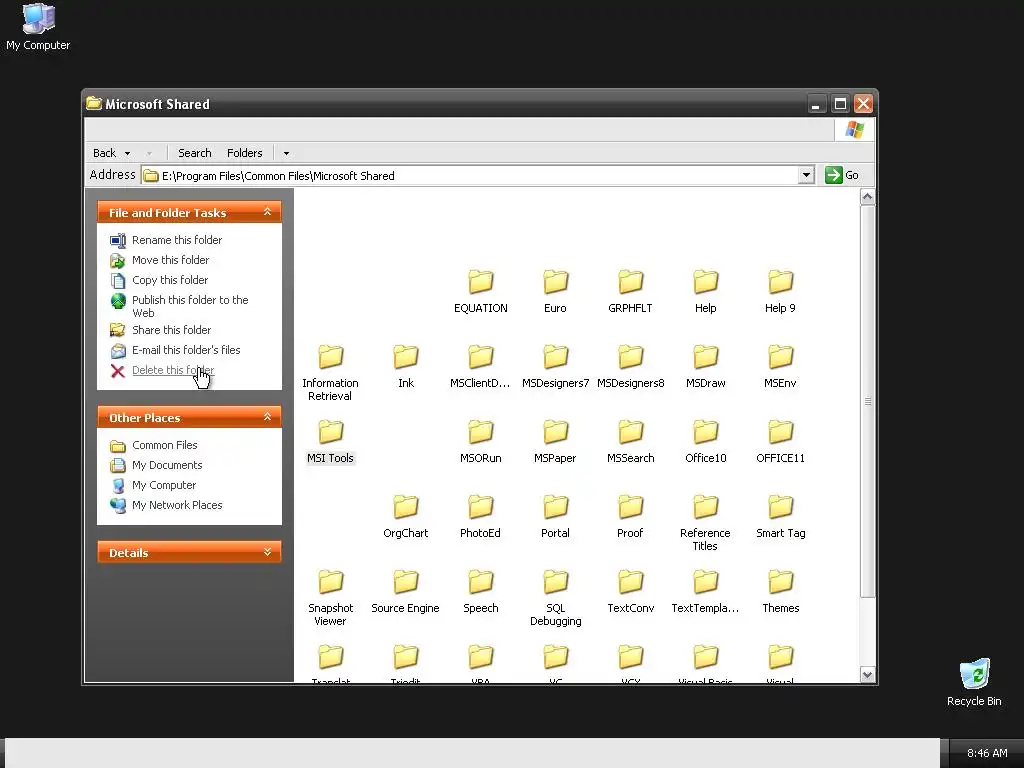This screenshot has width=1024, height=768.
Task: Collapse the Other Places panel
Action: pyautogui.click(x=267, y=417)
